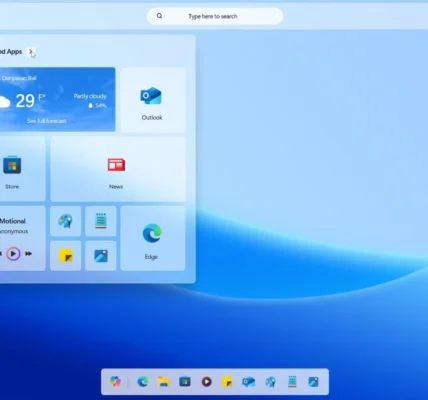Open Copilot from the taskbar

115,381
